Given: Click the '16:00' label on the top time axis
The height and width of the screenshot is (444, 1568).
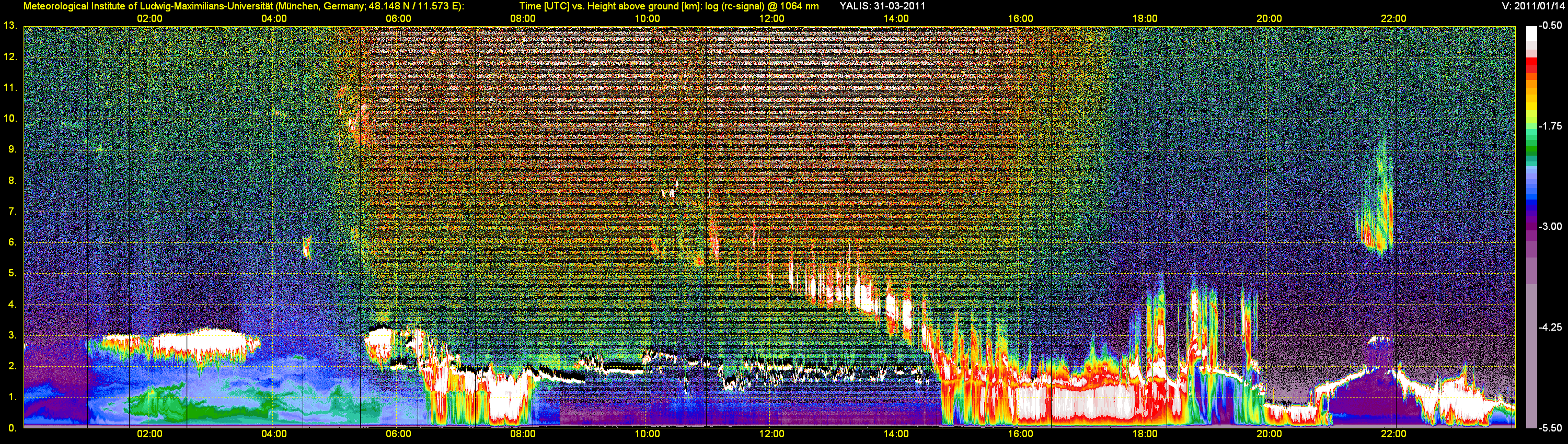Looking at the screenshot, I should pyautogui.click(x=1020, y=19).
